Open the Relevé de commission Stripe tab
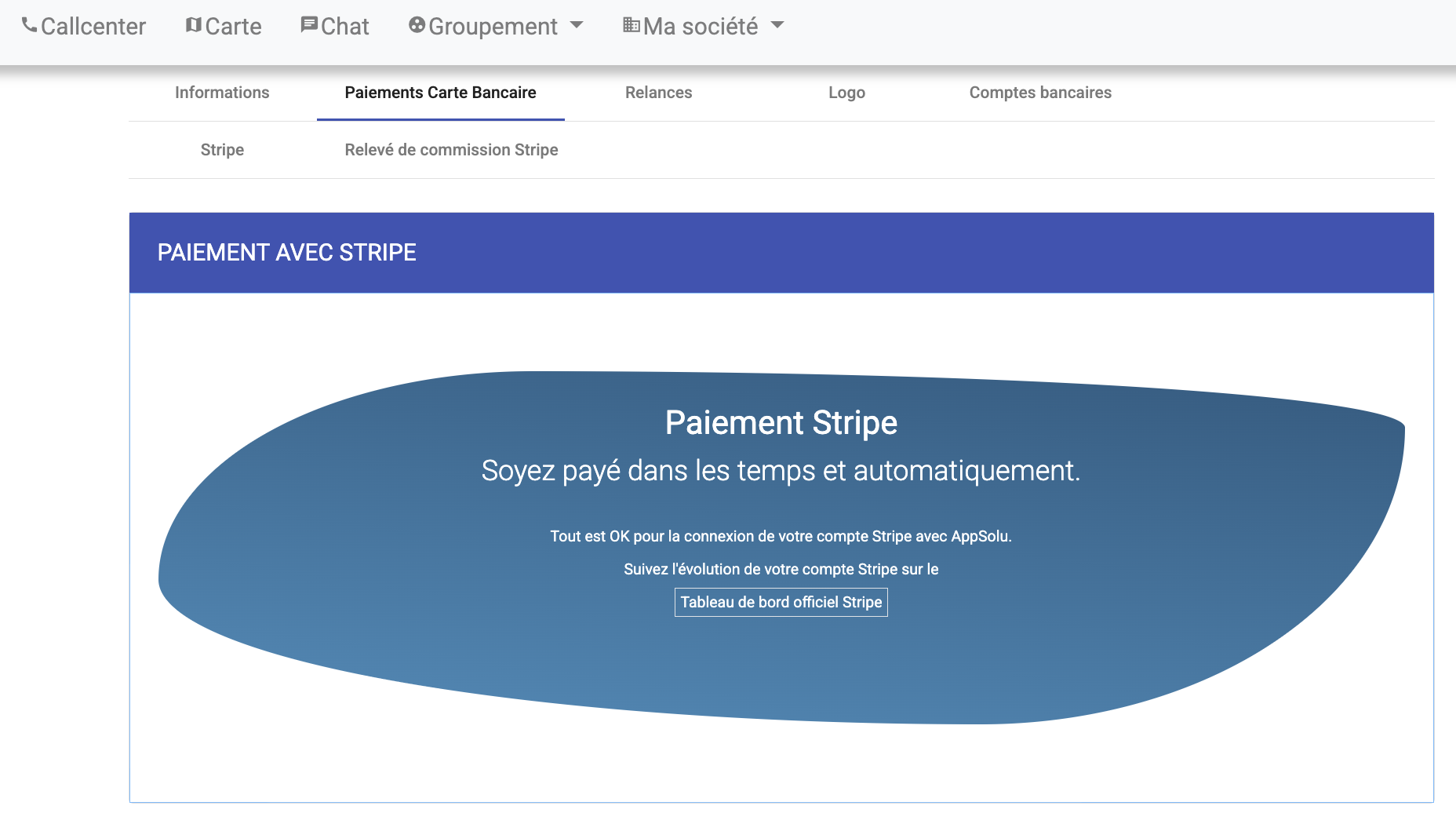 click(x=451, y=150)
